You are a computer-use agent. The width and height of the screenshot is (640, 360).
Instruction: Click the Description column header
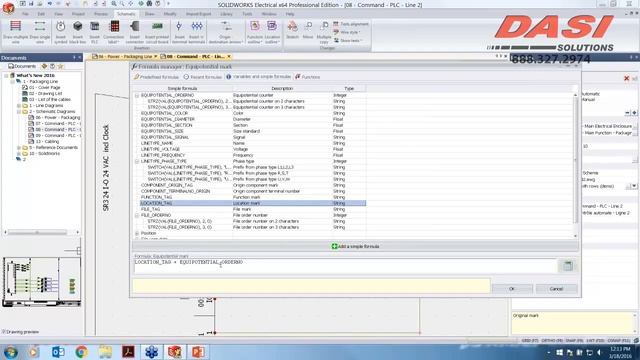(x=282, y=88)
